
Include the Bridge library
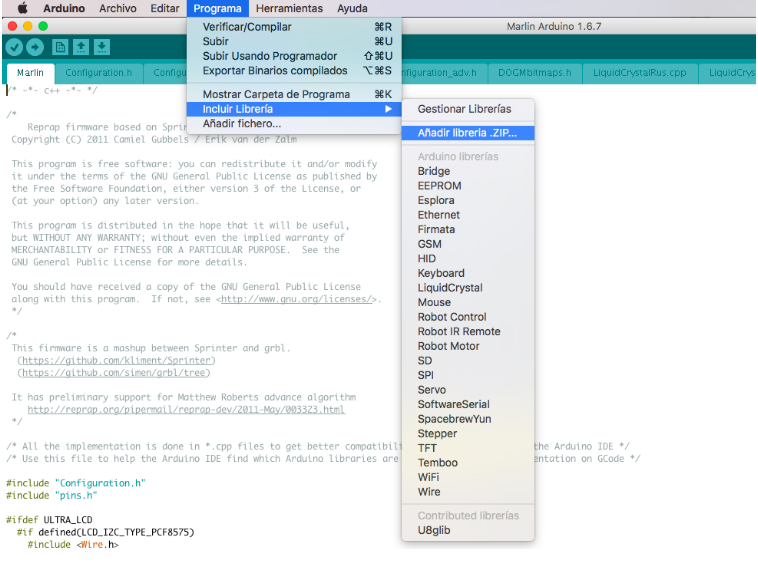467,171
